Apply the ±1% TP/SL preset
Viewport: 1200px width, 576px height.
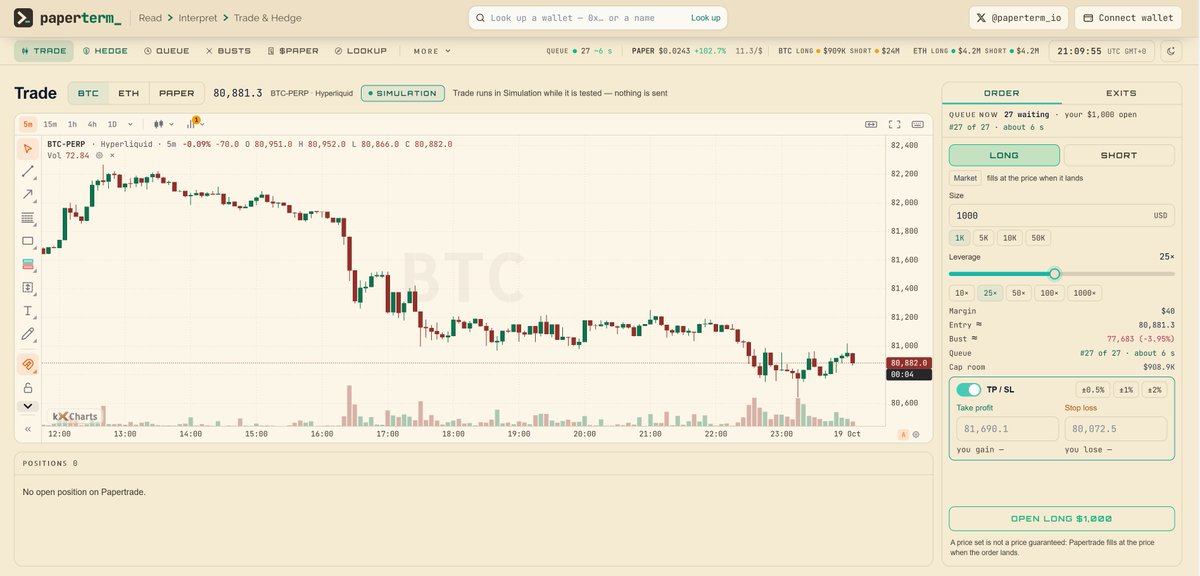tap(1126, 389)
